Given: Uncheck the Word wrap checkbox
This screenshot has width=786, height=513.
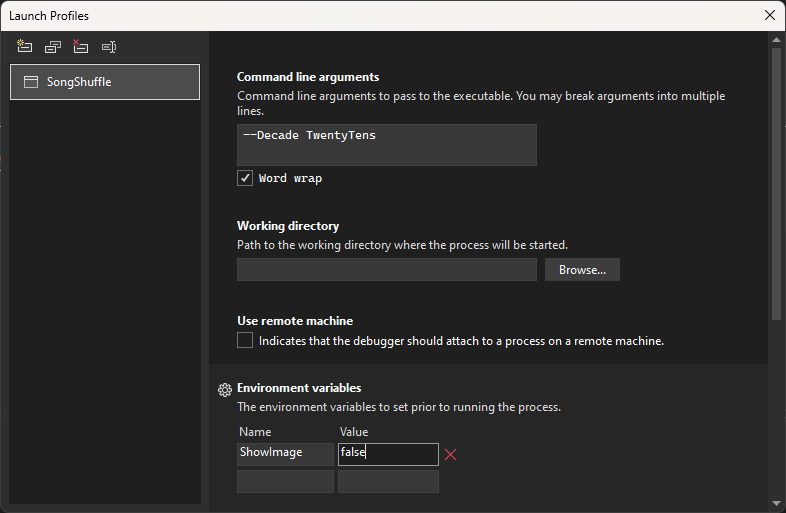Looking at the screenshot, I should point(245,178).
